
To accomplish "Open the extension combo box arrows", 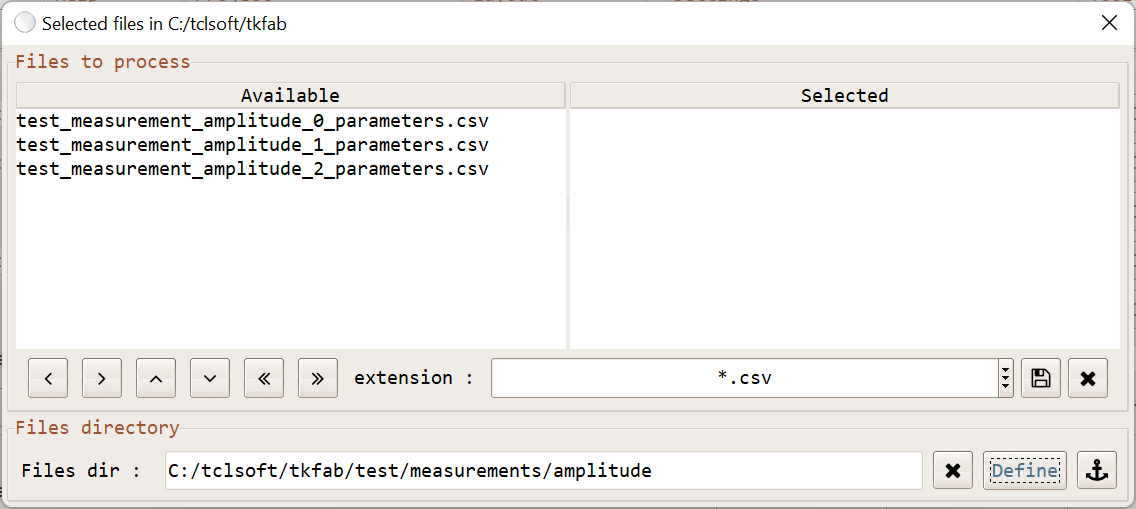I will (1005, 379).
